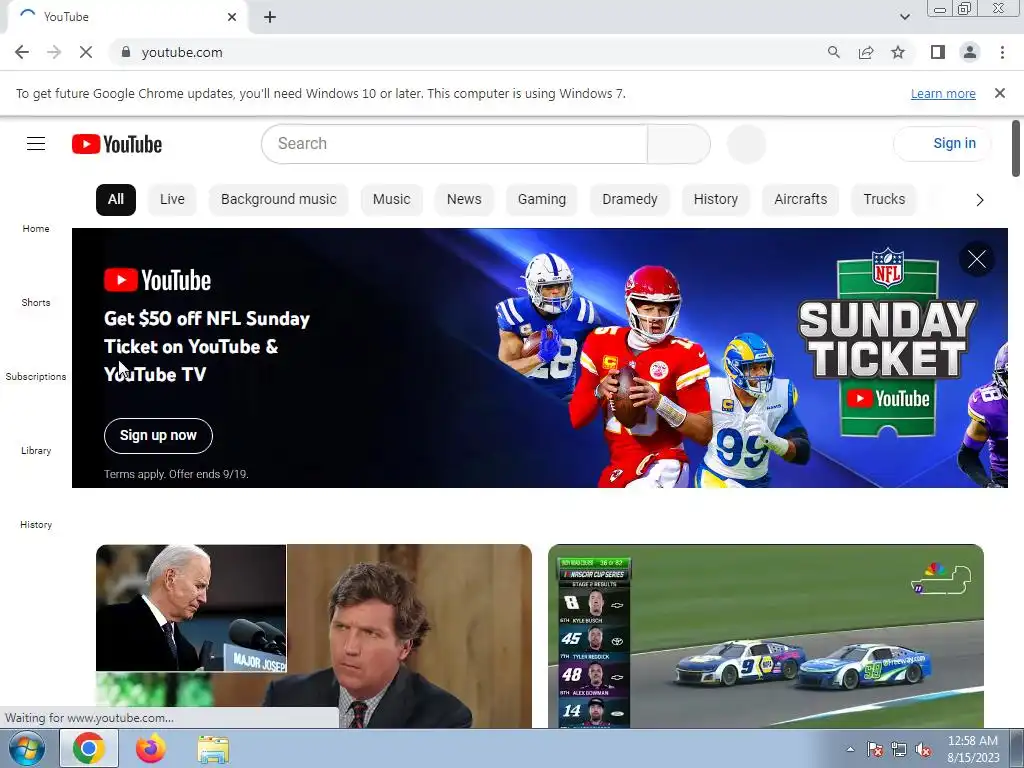Open the Chrome profile avatar
Viewport: 1024px width, 768px height.
[970, 52]
